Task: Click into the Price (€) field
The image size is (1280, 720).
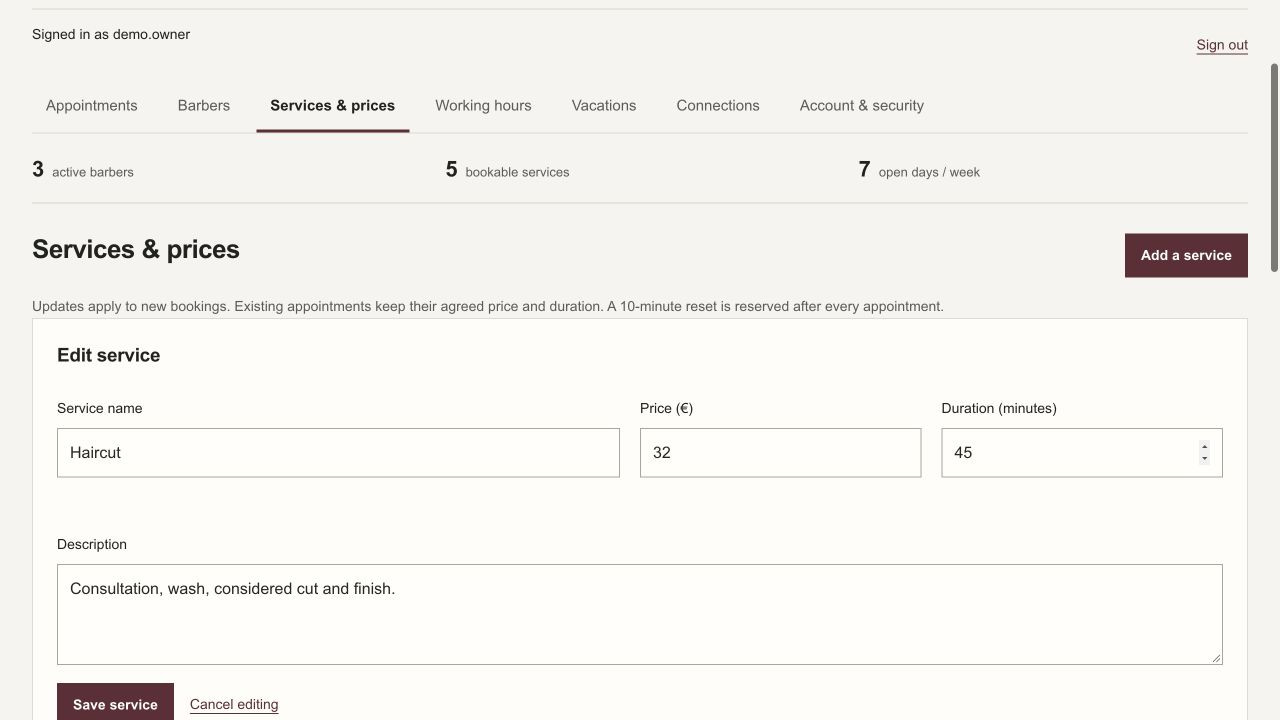Action: [780, 453]
